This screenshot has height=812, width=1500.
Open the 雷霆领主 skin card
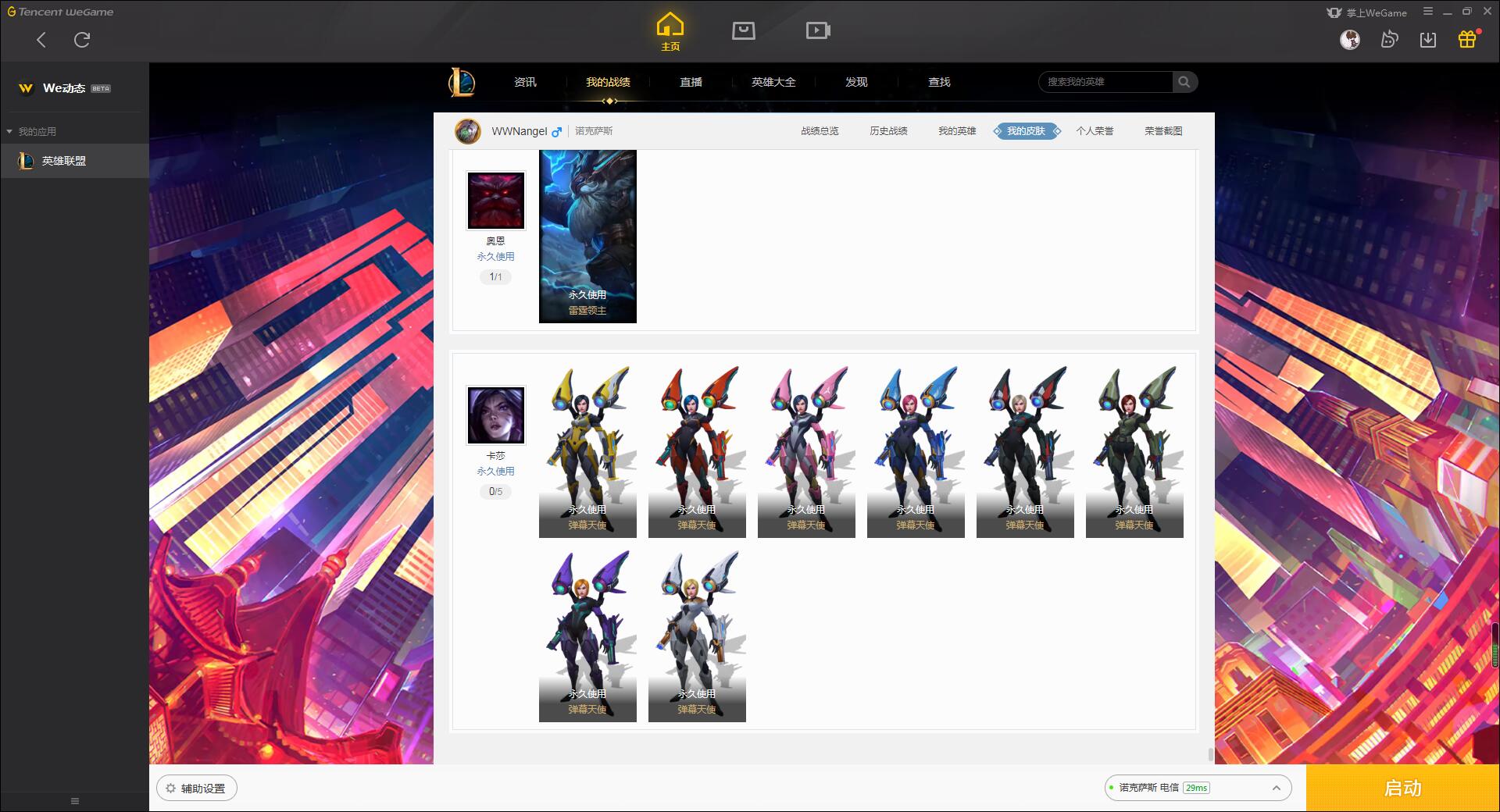click(587, 237)
